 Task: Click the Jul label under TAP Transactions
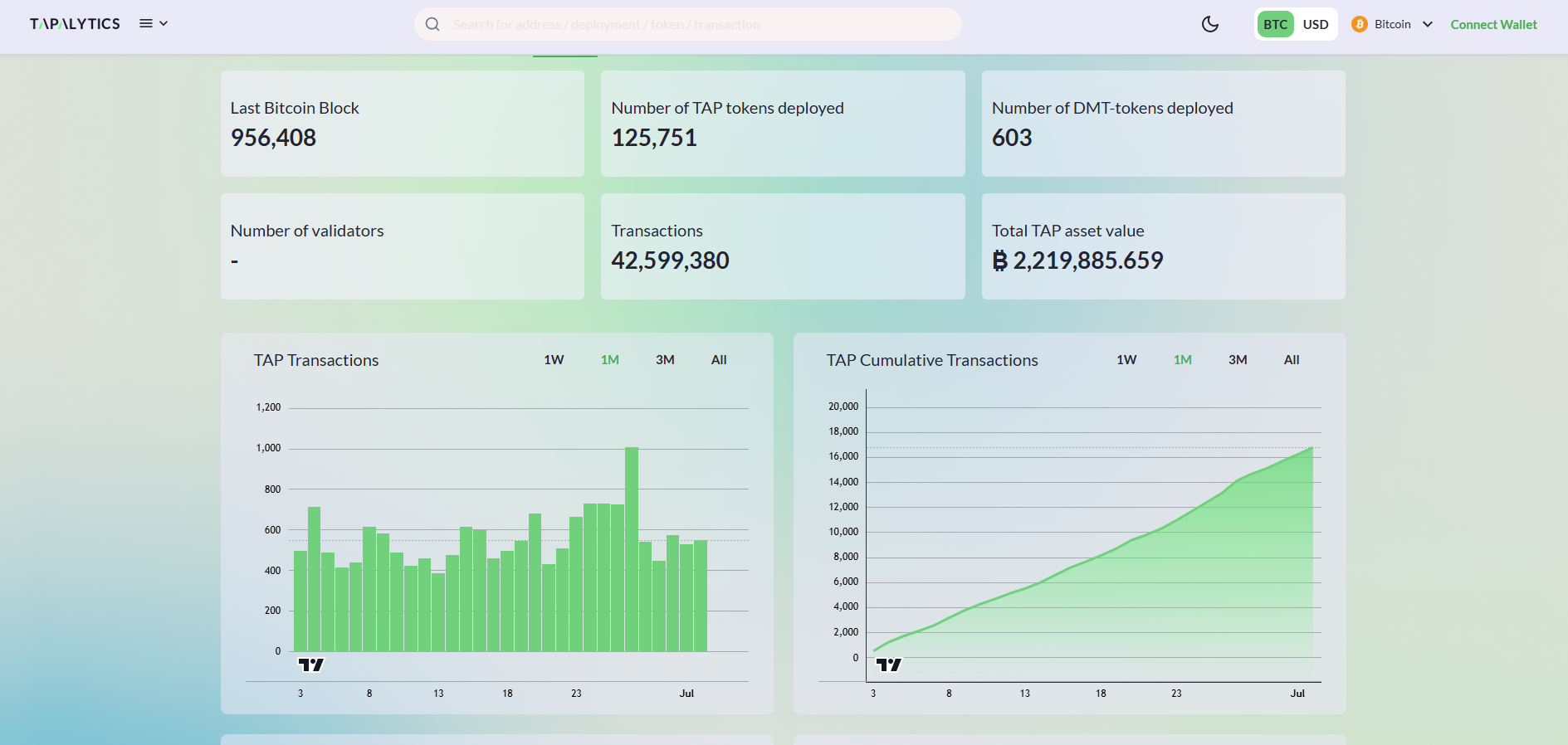coord(686,694)
